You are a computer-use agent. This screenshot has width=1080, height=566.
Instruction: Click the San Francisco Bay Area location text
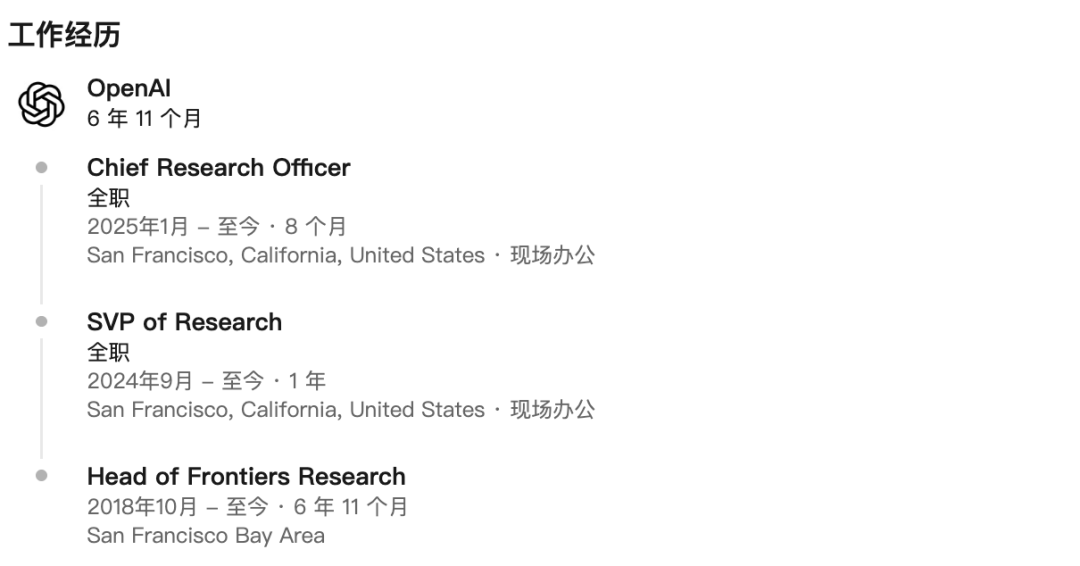tap(205, 536)
